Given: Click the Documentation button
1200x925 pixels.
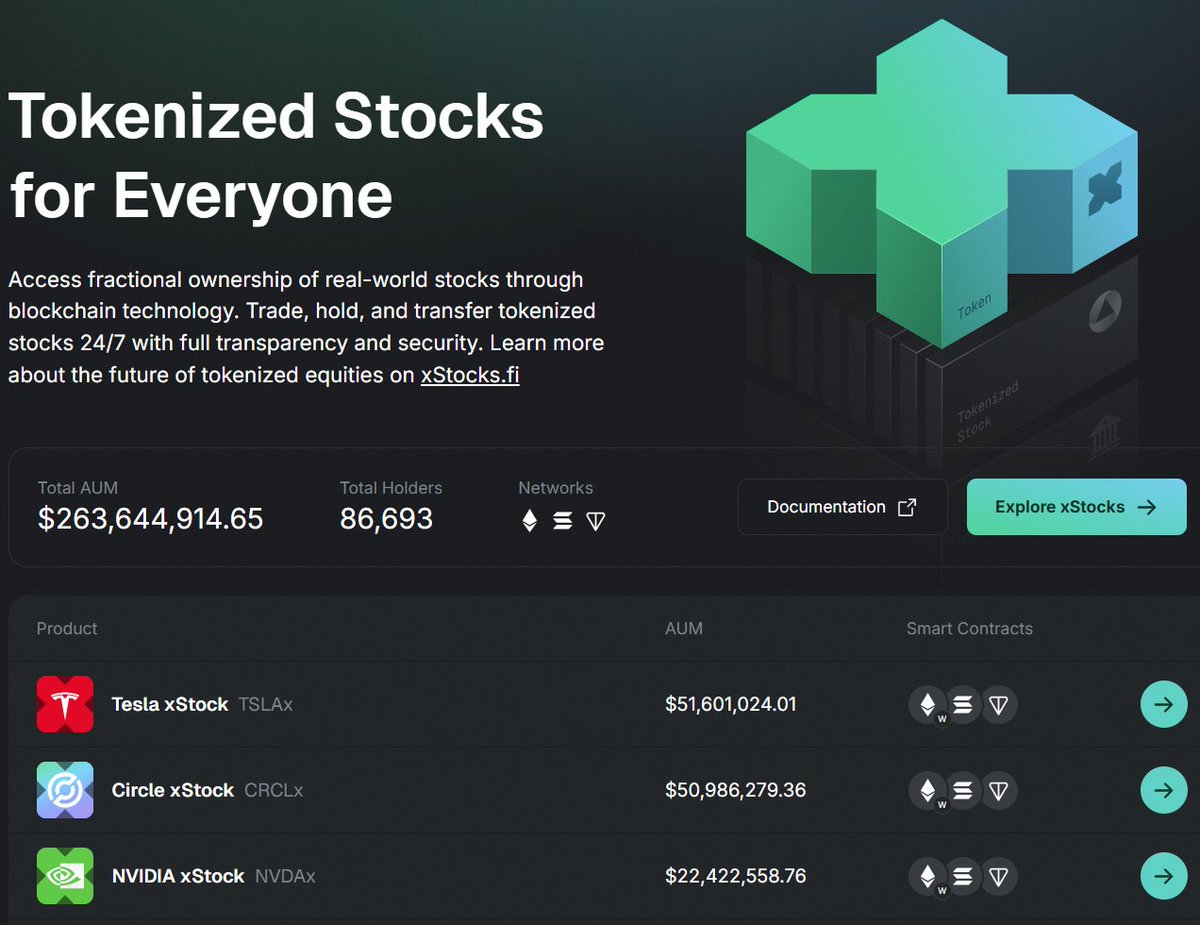Looking at the screenshot, I should click(842, 507).
